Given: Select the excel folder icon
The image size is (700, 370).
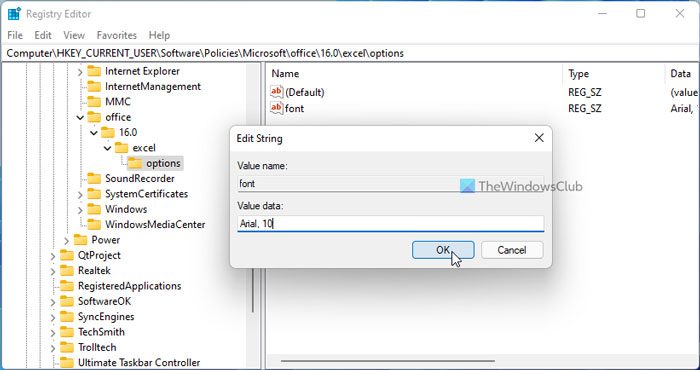Looking at the screenshot, I should coord(121,148).
